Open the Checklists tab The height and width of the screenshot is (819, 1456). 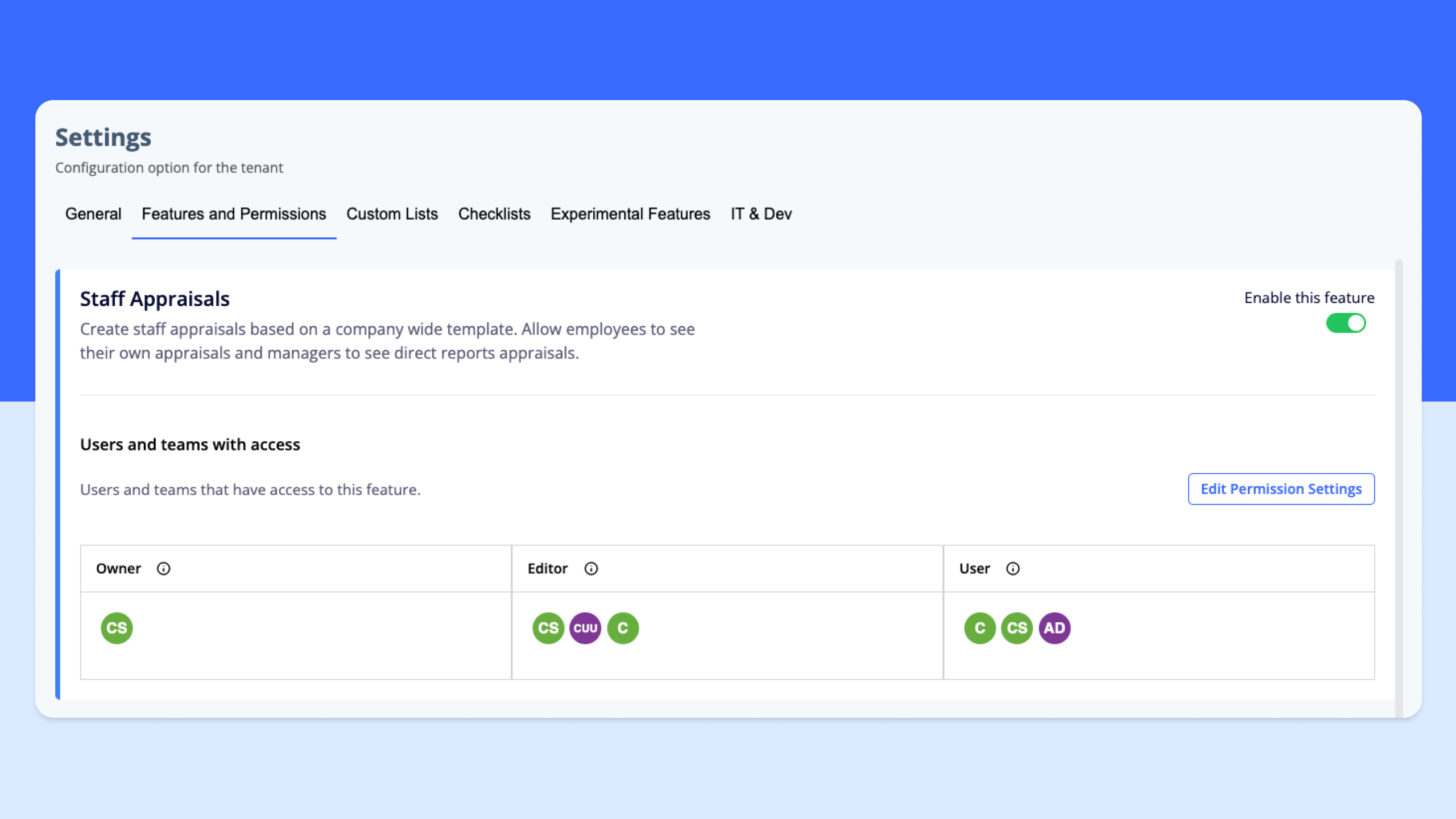494,214
